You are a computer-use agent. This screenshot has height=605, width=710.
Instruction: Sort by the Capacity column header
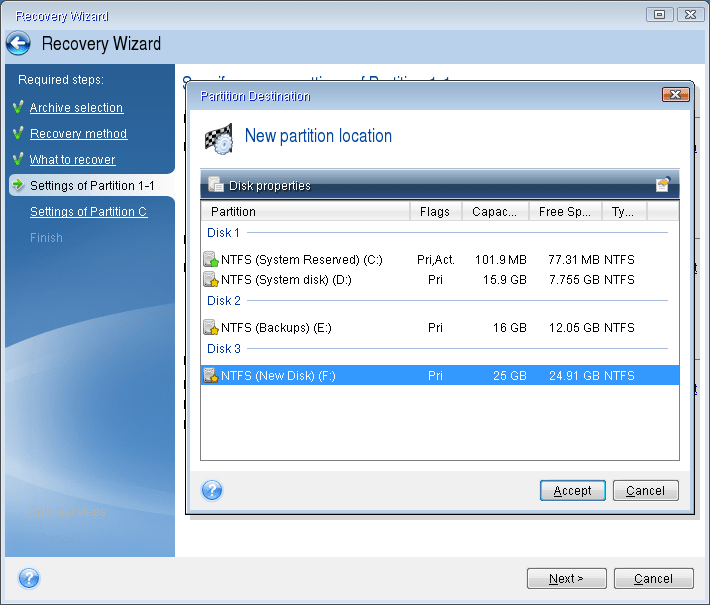(495, 211)
